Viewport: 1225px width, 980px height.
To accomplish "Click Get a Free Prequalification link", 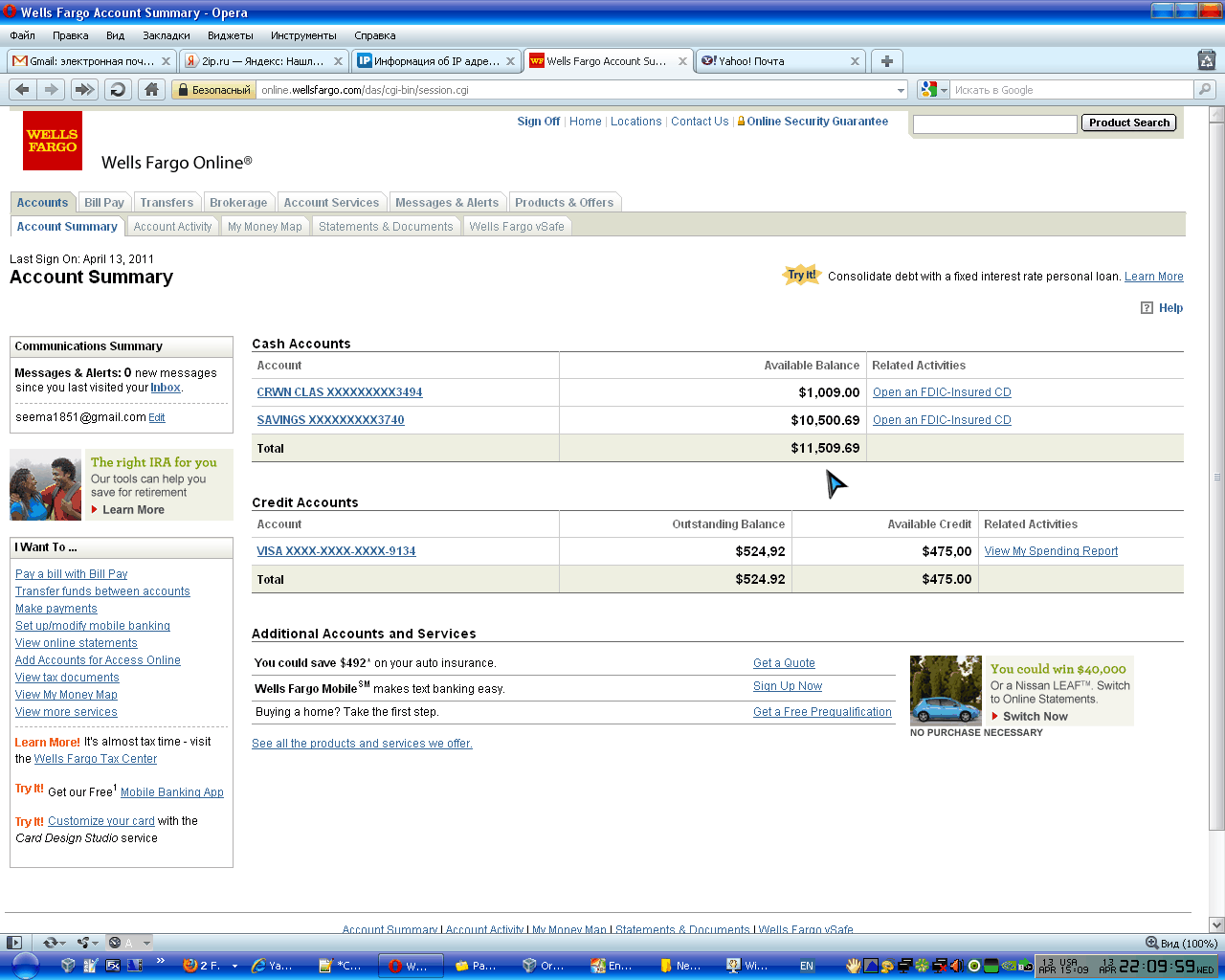I will coord(822,712).
